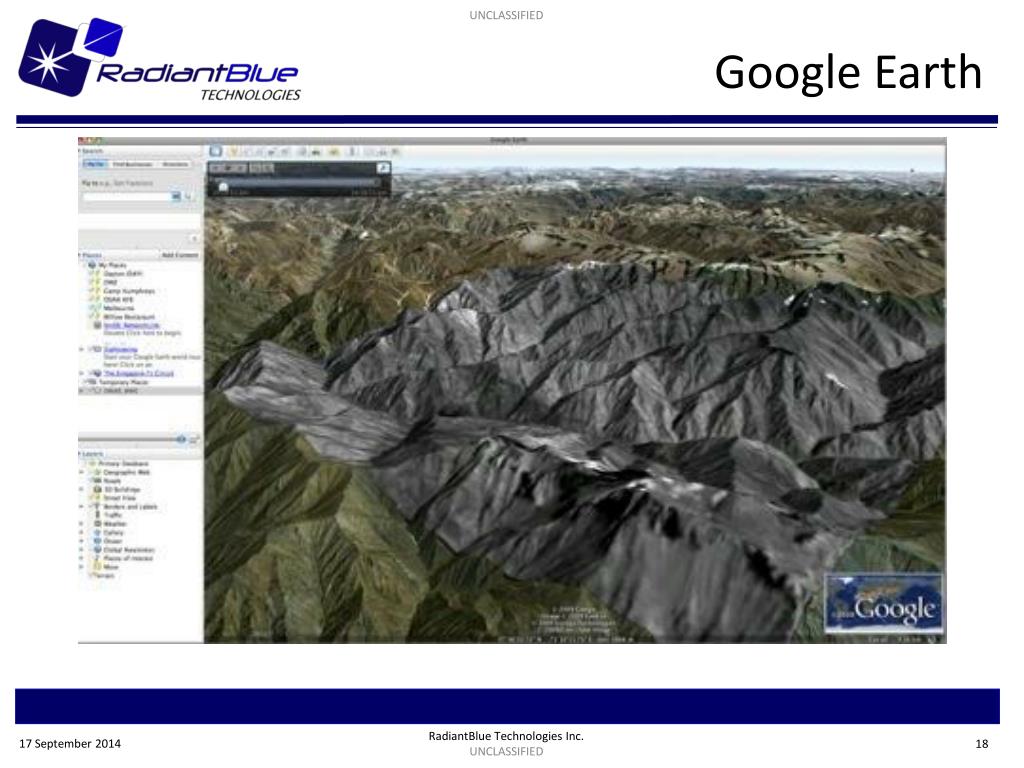Toggle the Camp Humphreys placemark checkbox
Viewport: 1024px width, 768px height.
92,291
